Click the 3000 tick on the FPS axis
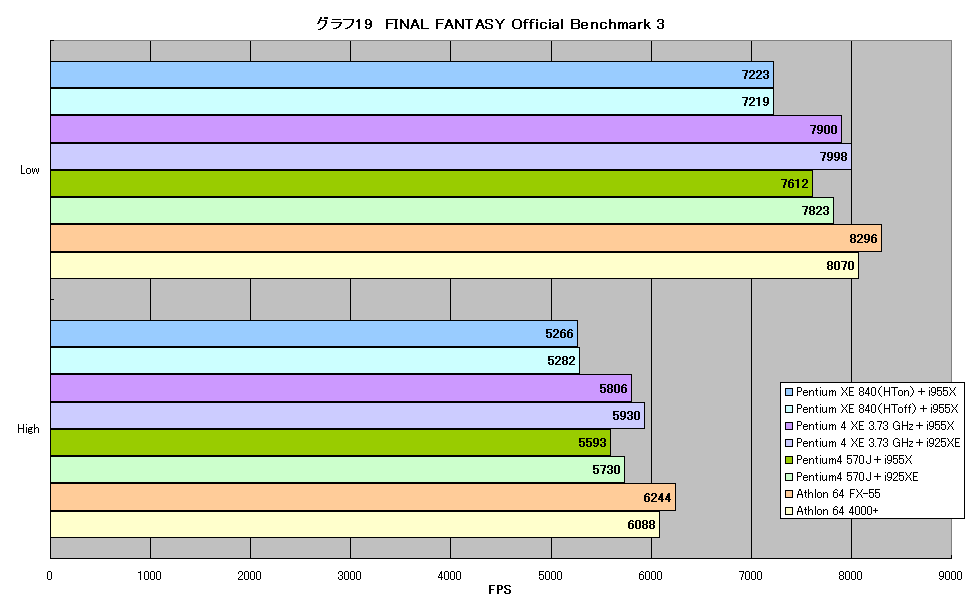970x604 pixels. point(350,576)
